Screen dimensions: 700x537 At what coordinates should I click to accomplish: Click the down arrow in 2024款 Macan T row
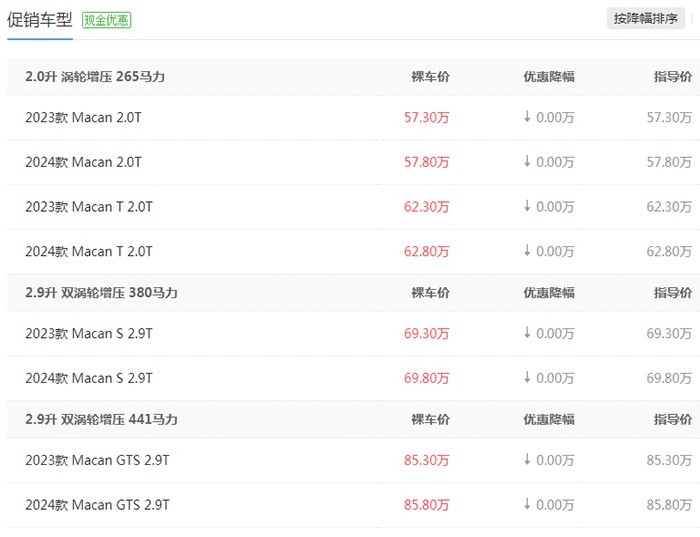[527, 250]
